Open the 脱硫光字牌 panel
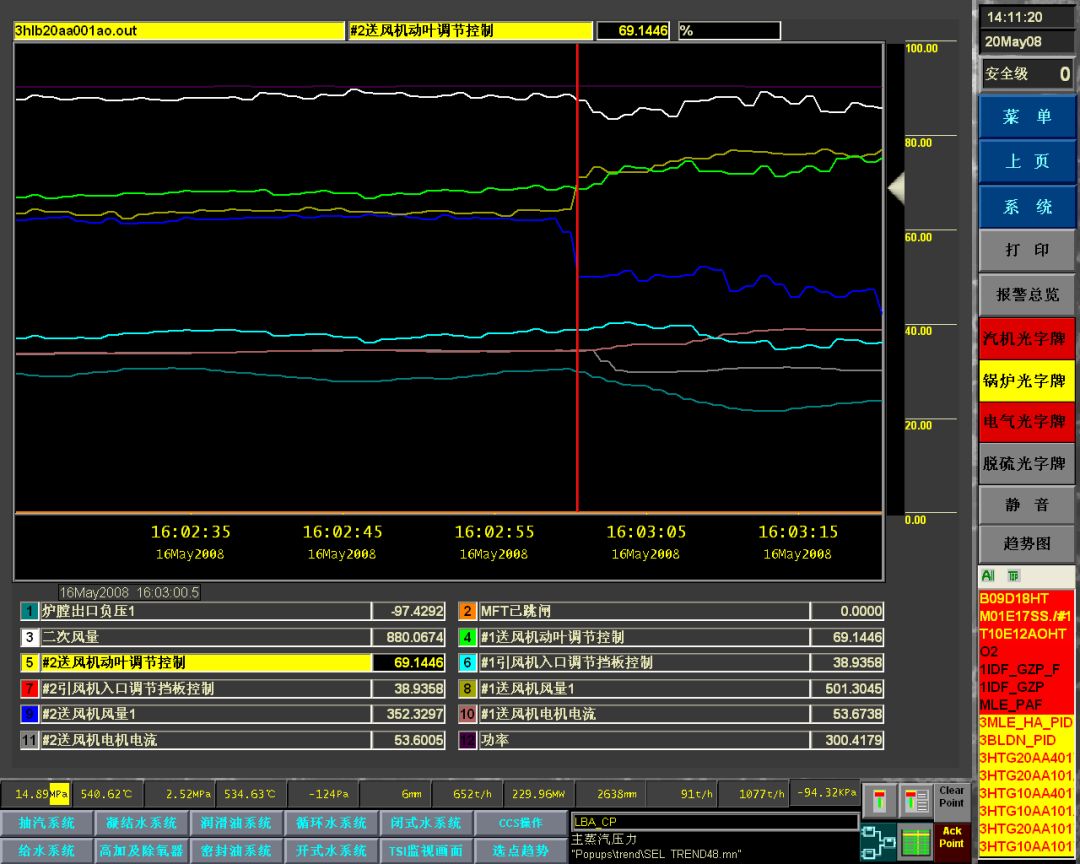 pyautogui.click(x=1026, y=463)
